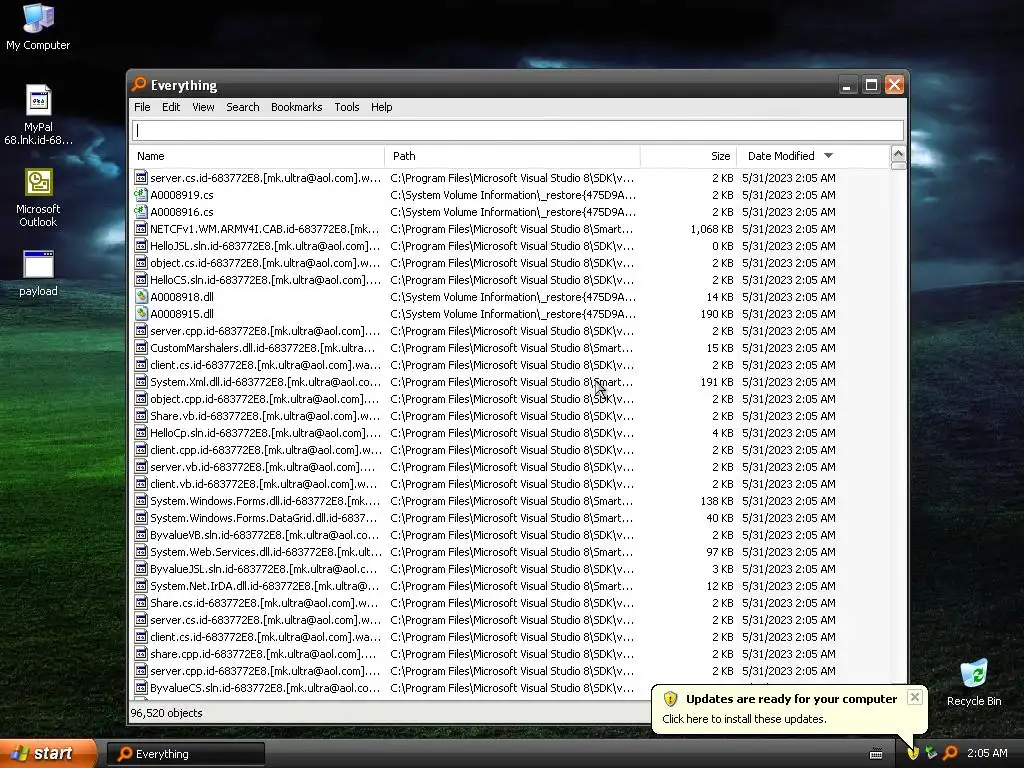Click the icon of NETCFv1.WM.ARMV4I.CAB file
This screenshot has width=1024, height=768.
(140, 229)
